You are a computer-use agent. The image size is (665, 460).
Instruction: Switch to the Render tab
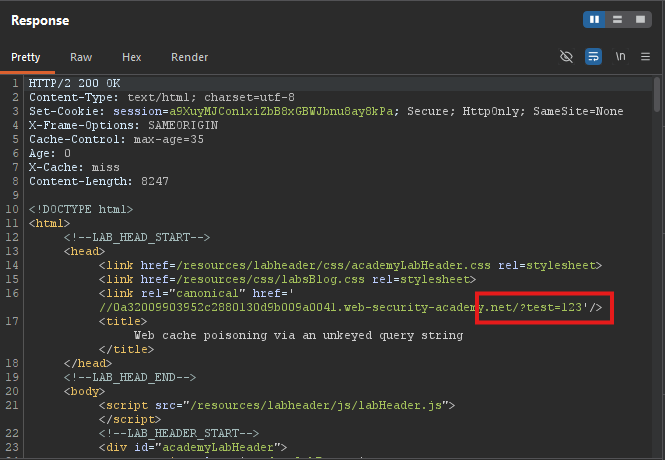coord(189,57)
